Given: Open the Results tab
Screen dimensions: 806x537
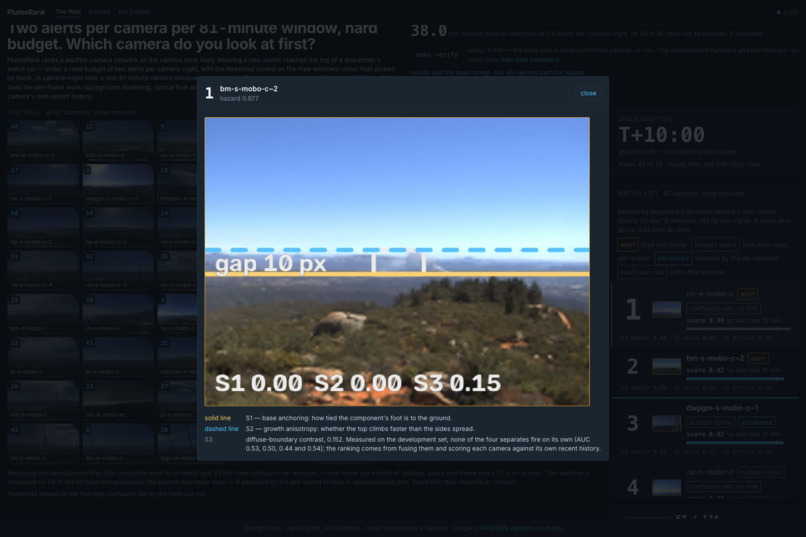Looking at the screenshot, I should point(99,12).
